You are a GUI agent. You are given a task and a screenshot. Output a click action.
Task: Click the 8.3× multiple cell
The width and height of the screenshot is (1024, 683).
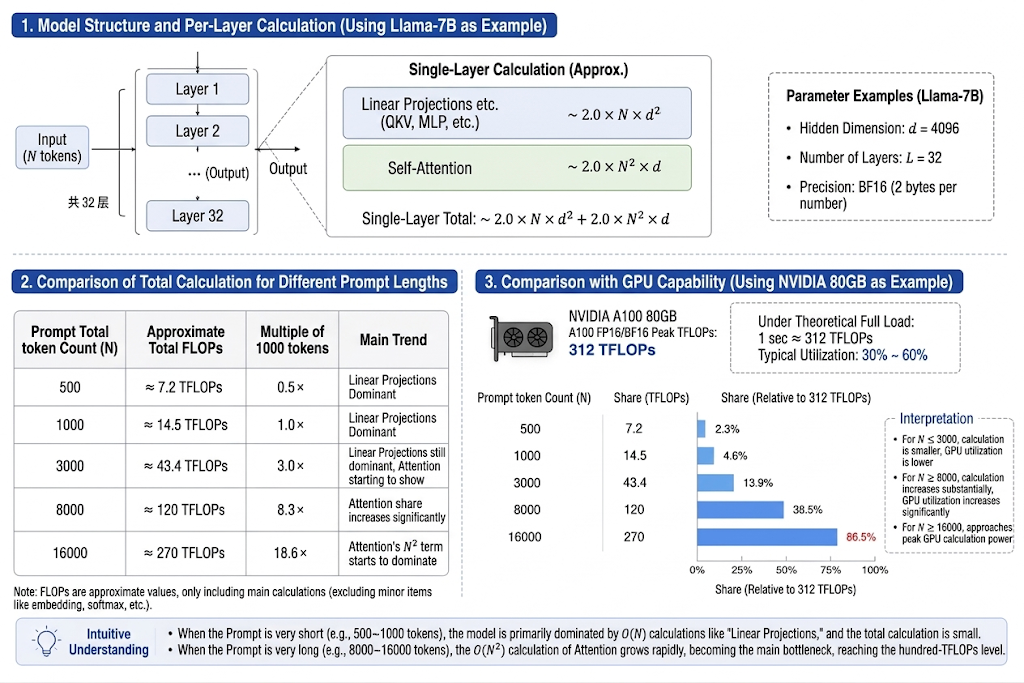coord(292,509)
